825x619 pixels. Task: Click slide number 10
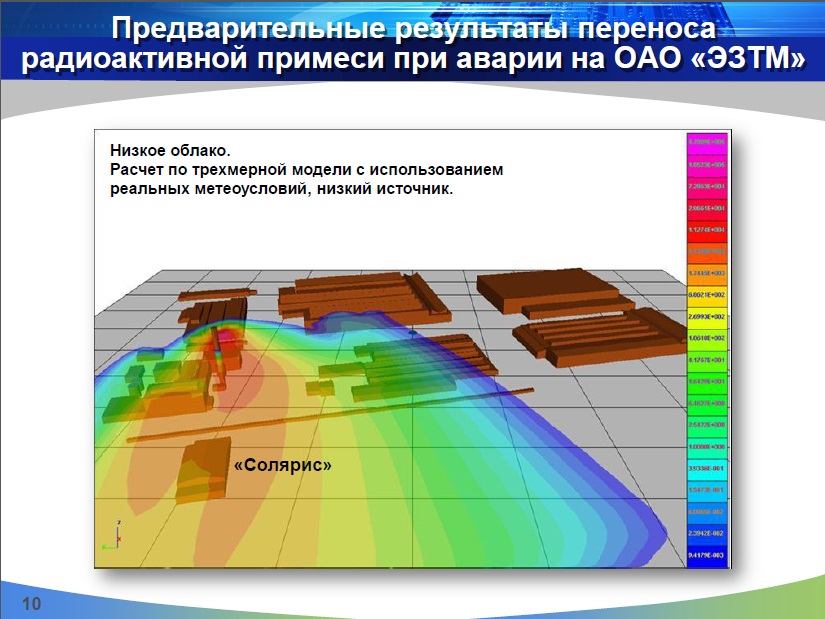(32, 604)
